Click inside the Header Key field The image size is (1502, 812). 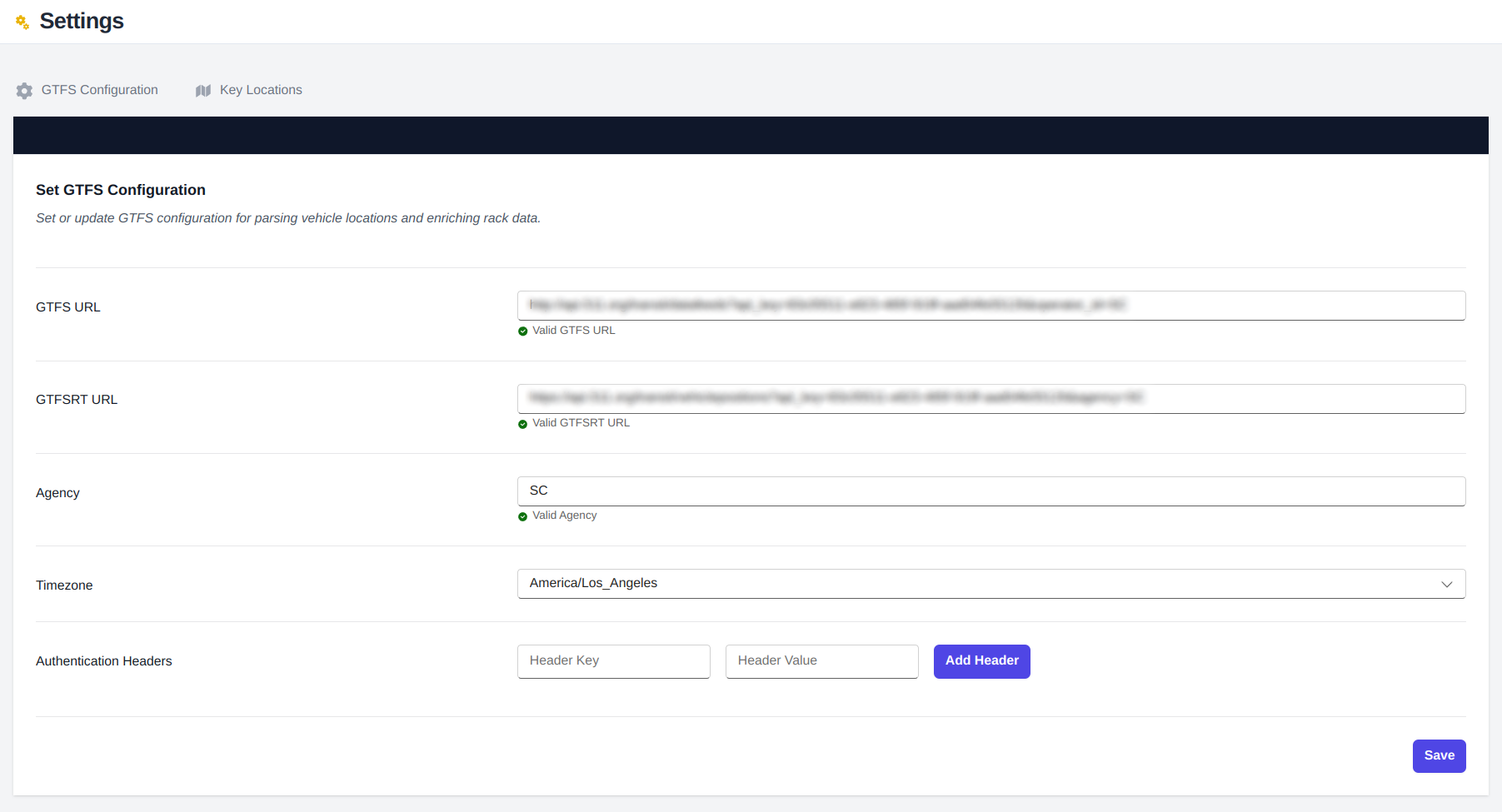point(613,660)
